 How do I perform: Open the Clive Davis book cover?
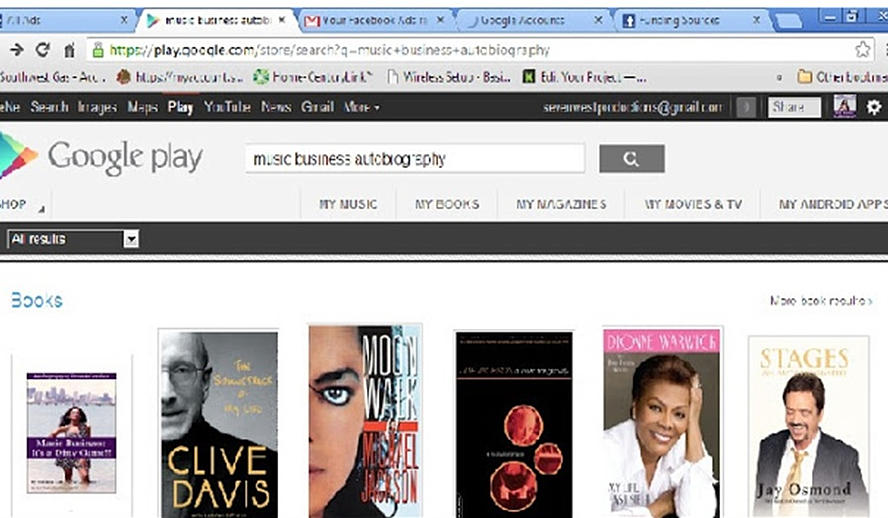tap(219, 423)
